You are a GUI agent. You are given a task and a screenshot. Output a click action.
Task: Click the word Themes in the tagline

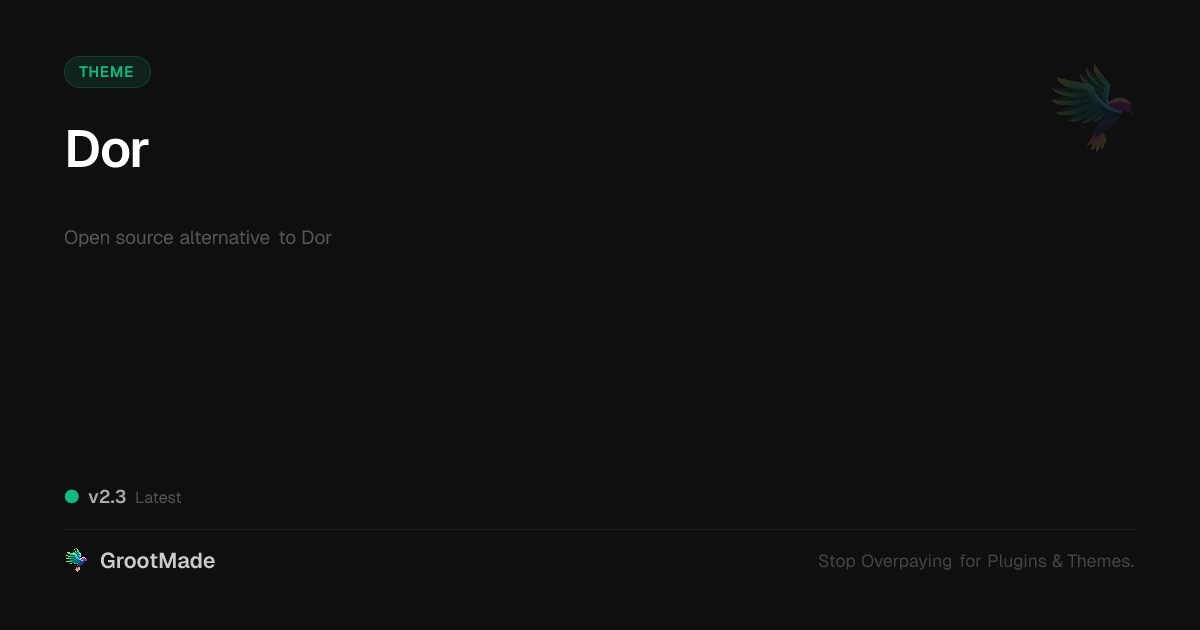1100,561
